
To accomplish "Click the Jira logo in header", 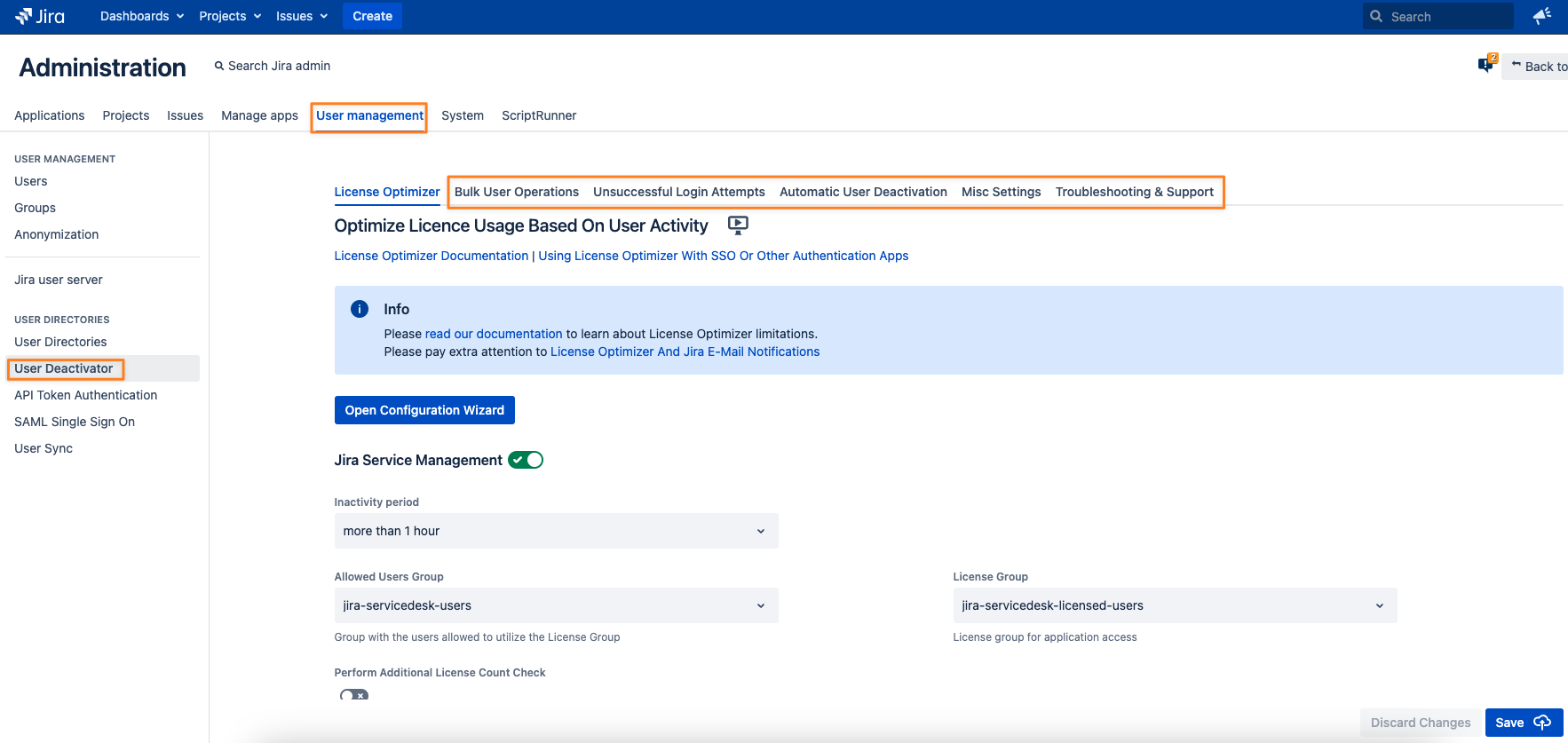I will (x=40, y=16).
